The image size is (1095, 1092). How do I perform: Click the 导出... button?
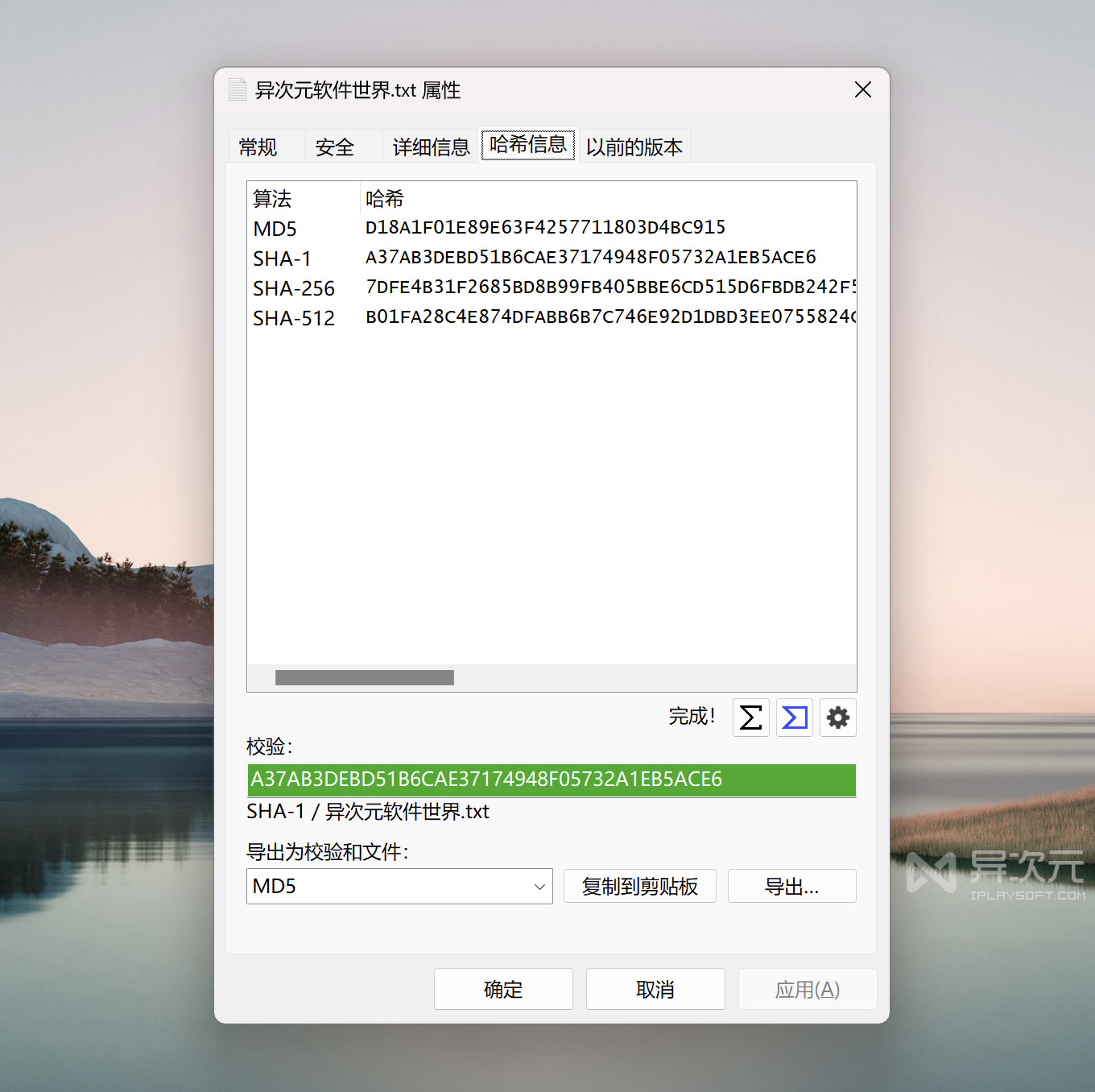(791, 886)
